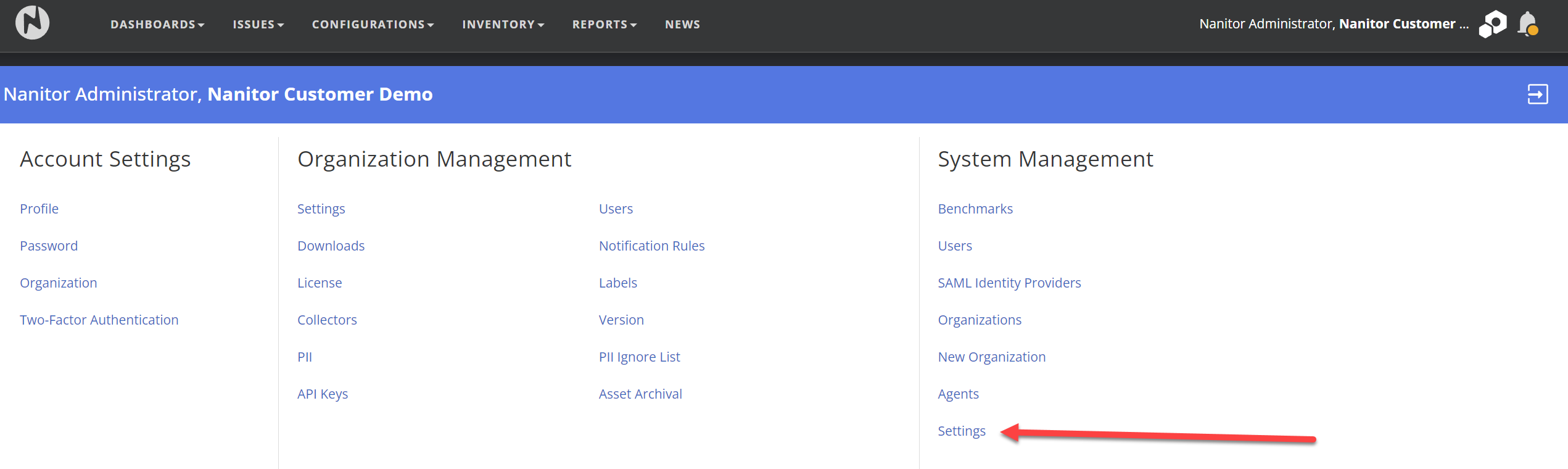The height and width of the screenshot is (469, 1568).
Task: Open System Management Settings link
Action: pos(961,431)
